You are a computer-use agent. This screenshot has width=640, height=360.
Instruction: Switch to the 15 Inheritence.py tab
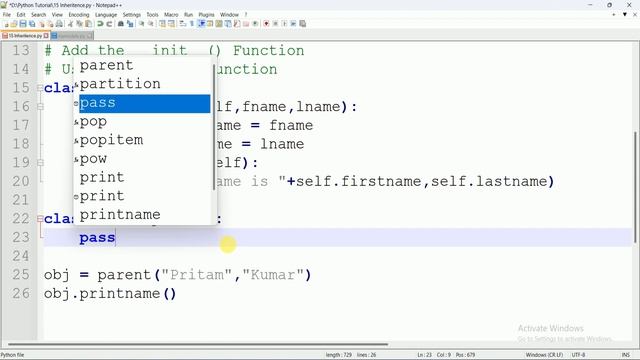tap(25, 36)
